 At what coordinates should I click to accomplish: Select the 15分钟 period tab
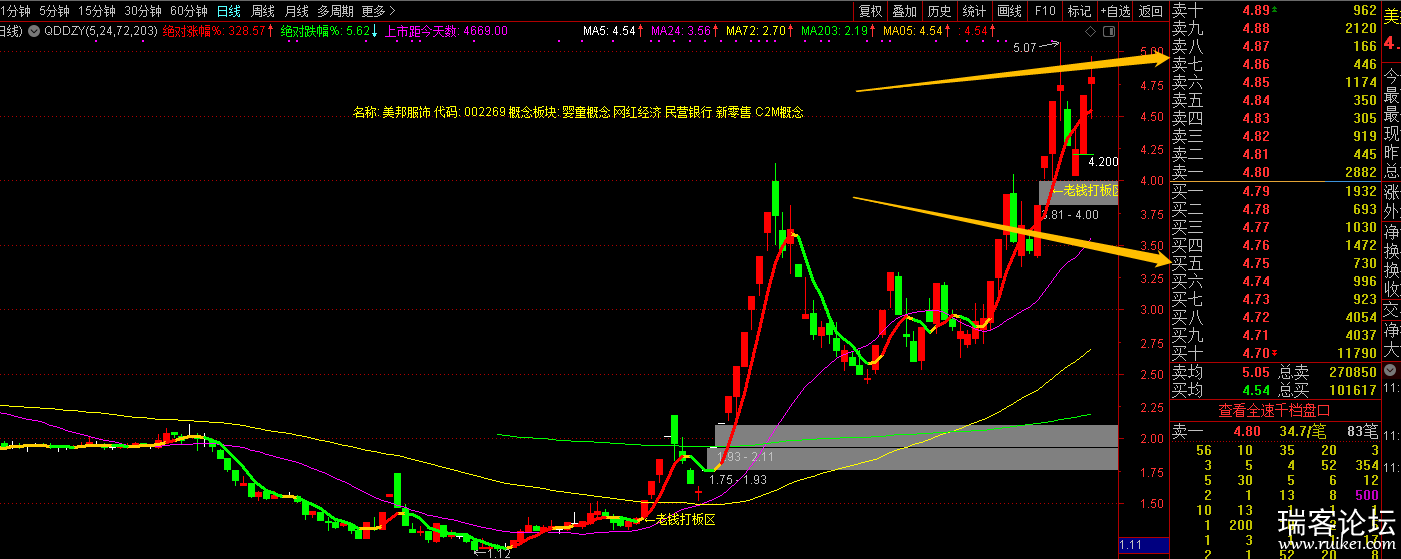[x=97, y=11]
